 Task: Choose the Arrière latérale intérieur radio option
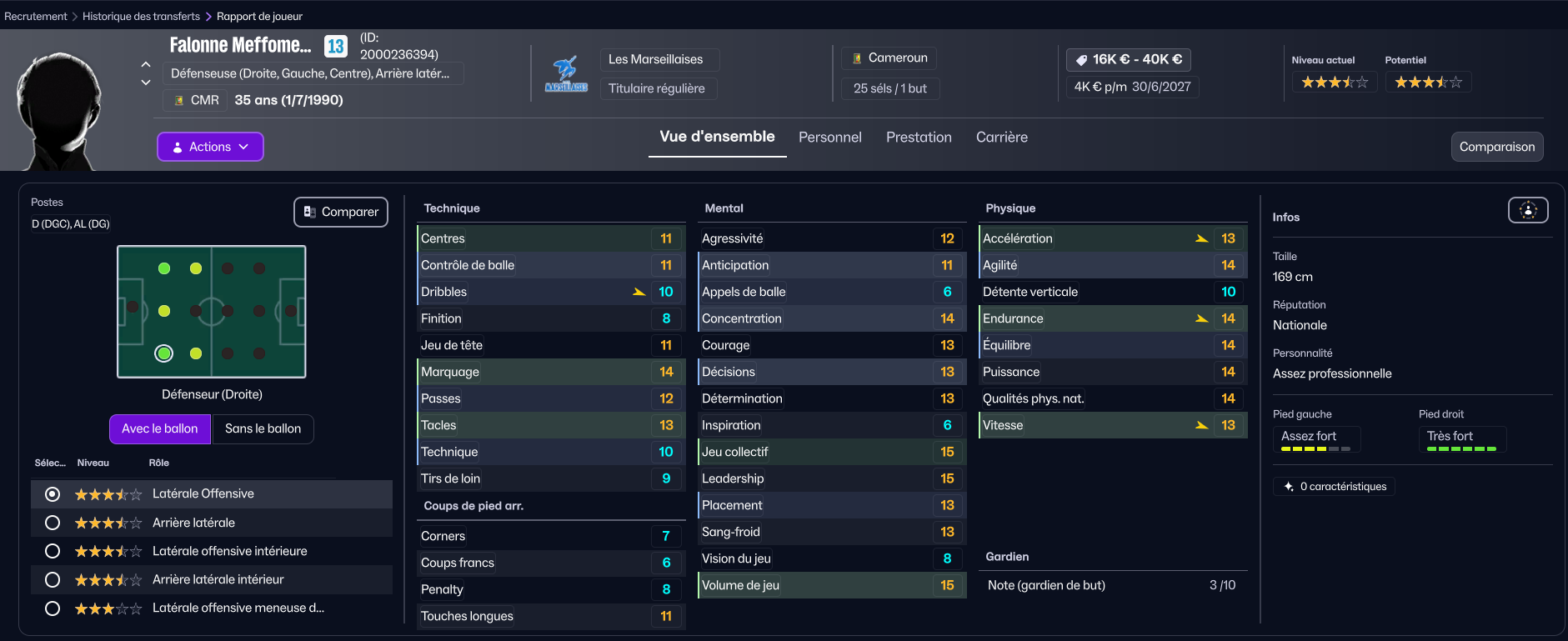click(53, 579)
